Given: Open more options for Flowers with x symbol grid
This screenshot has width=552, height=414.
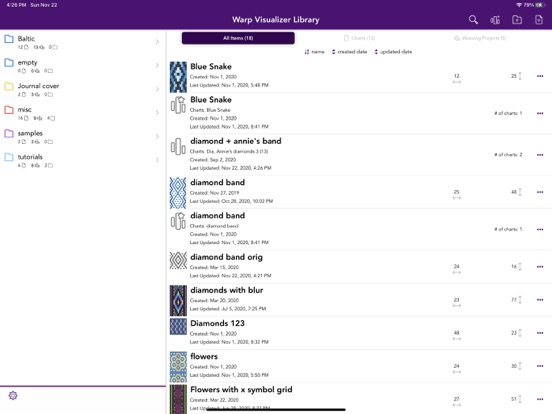Looking at the screenshot, I should (540, 399).
